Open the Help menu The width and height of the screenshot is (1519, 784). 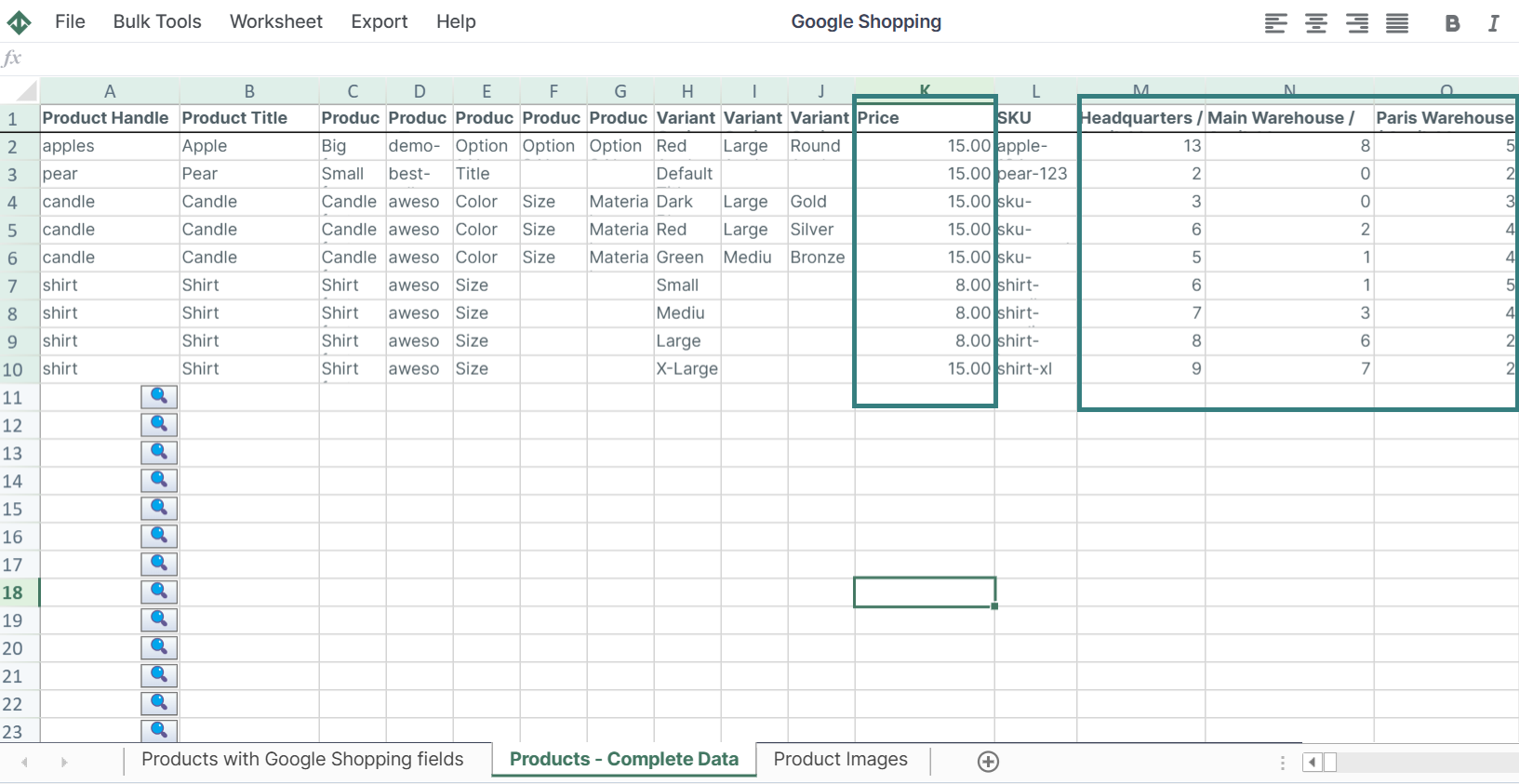[x=456, y=21]
